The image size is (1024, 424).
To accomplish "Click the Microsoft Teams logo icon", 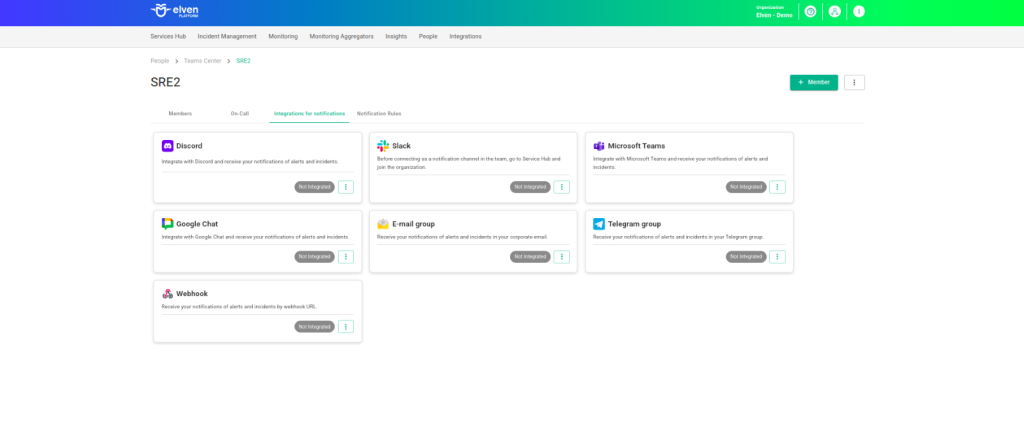I will click(599, 146).
